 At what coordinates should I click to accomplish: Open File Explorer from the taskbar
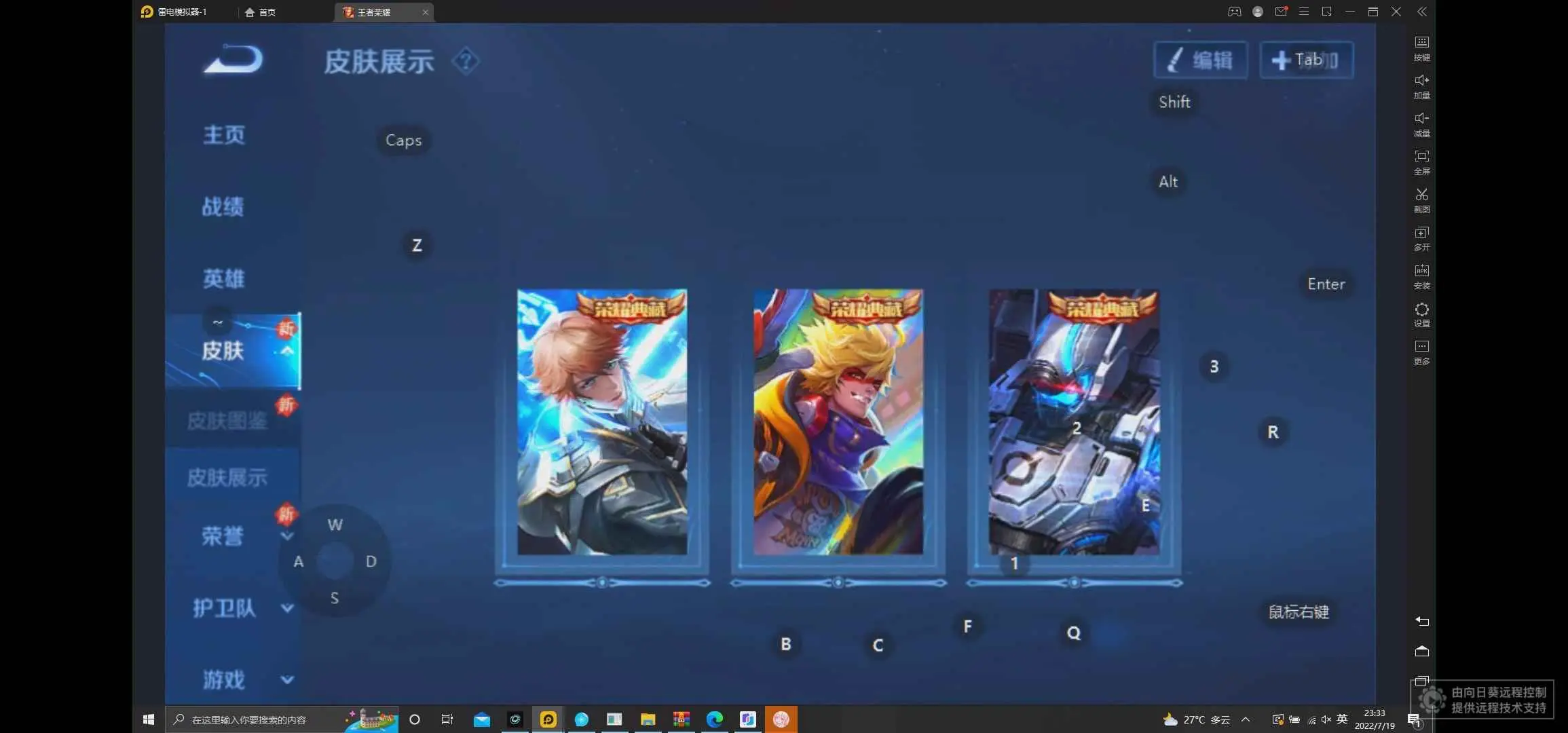(x=648, y=719)
